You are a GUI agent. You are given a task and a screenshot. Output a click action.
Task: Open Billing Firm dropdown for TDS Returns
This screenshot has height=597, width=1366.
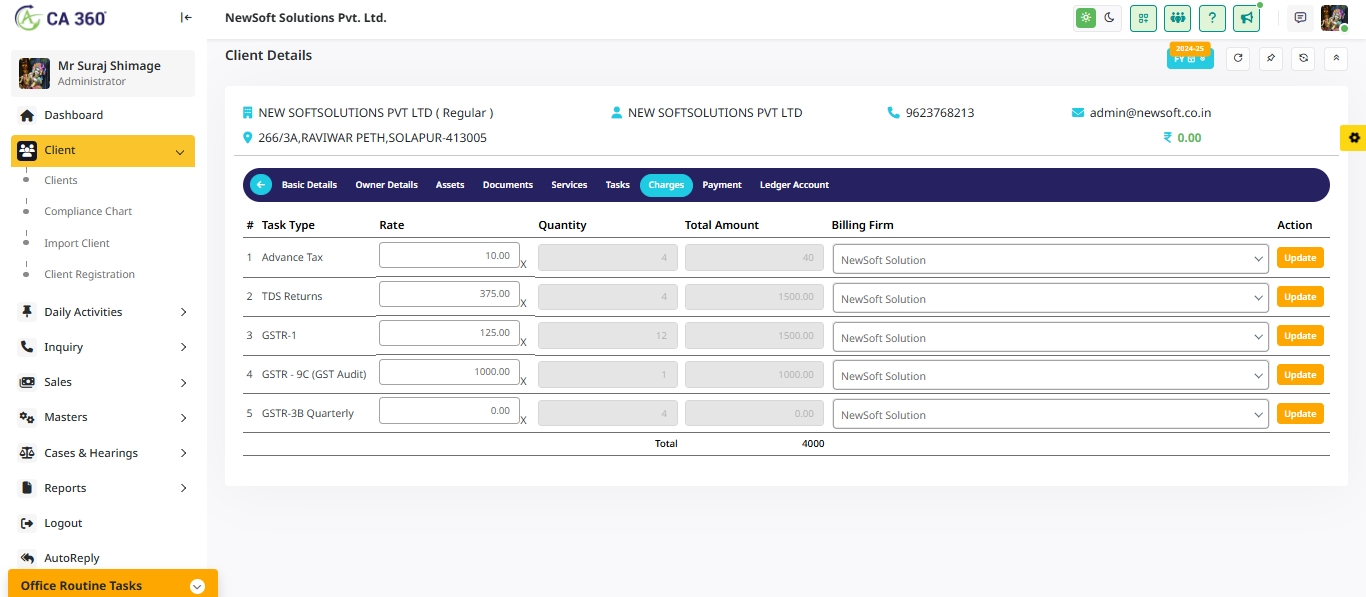1051,298
